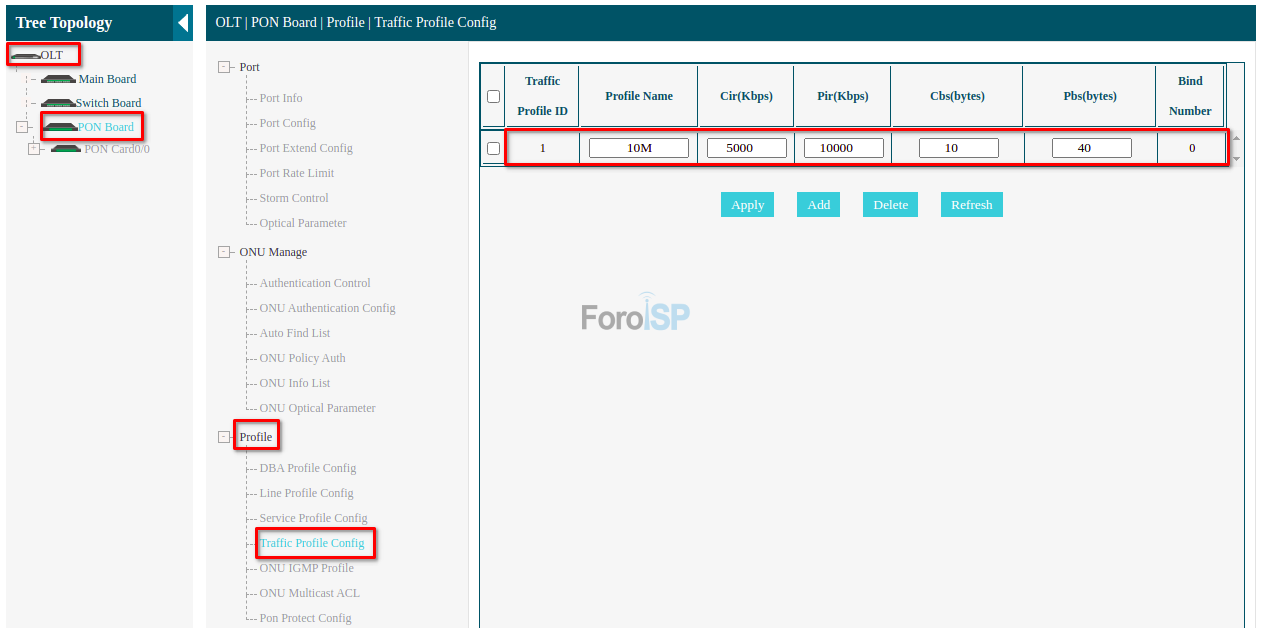1273x628 pixels.
Task: Expand the PON Card0/0 tree node
Action: 34,149
